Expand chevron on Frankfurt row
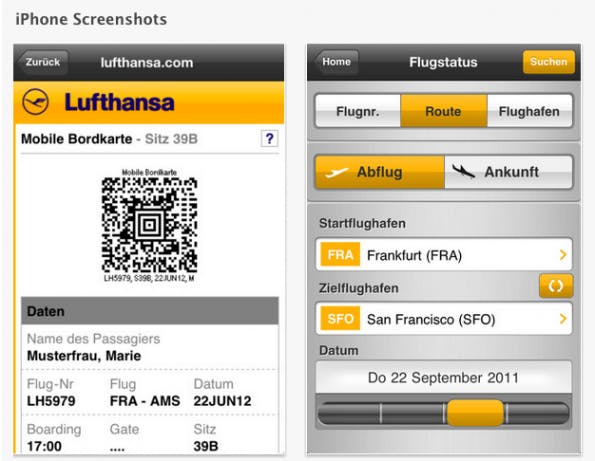This screenshot has height=461, width=595. (563, 255)
